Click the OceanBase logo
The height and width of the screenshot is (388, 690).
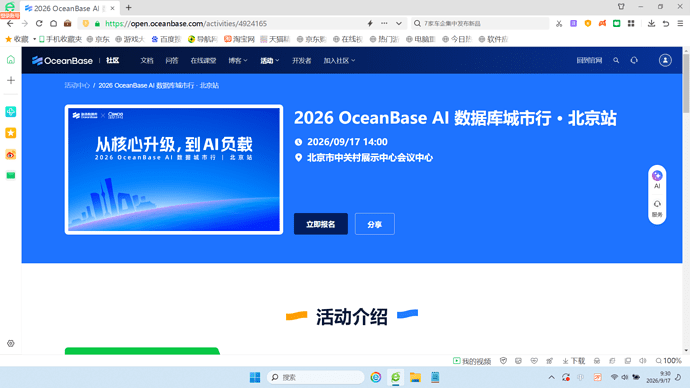[x=62, y=61]
